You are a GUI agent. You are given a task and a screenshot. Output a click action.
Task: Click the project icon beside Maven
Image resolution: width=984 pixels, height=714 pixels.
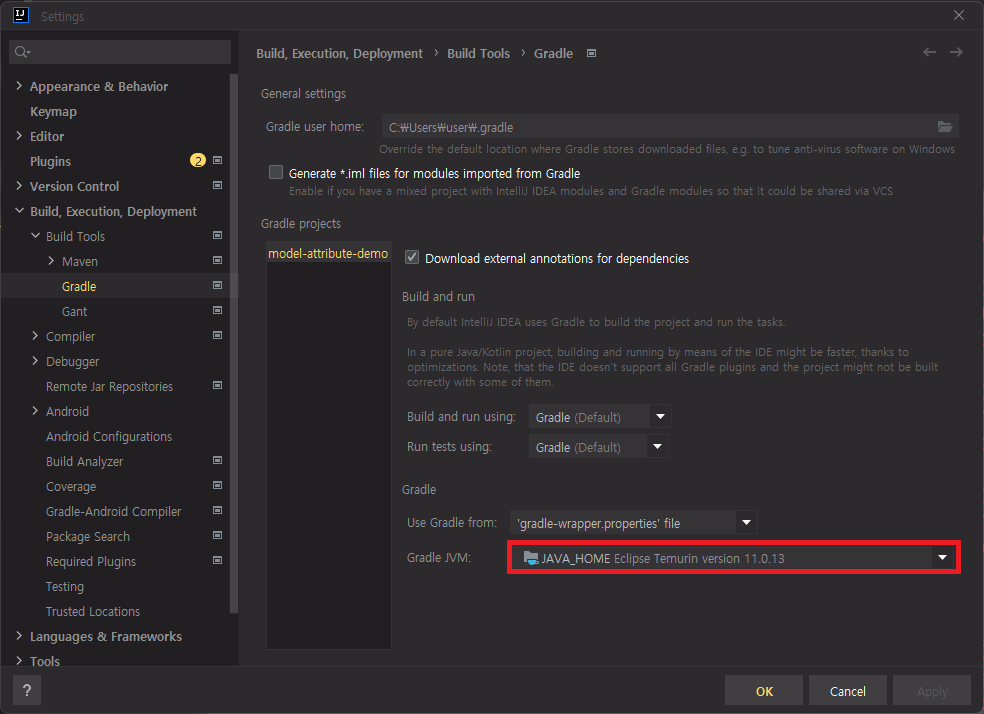[218, 260]
